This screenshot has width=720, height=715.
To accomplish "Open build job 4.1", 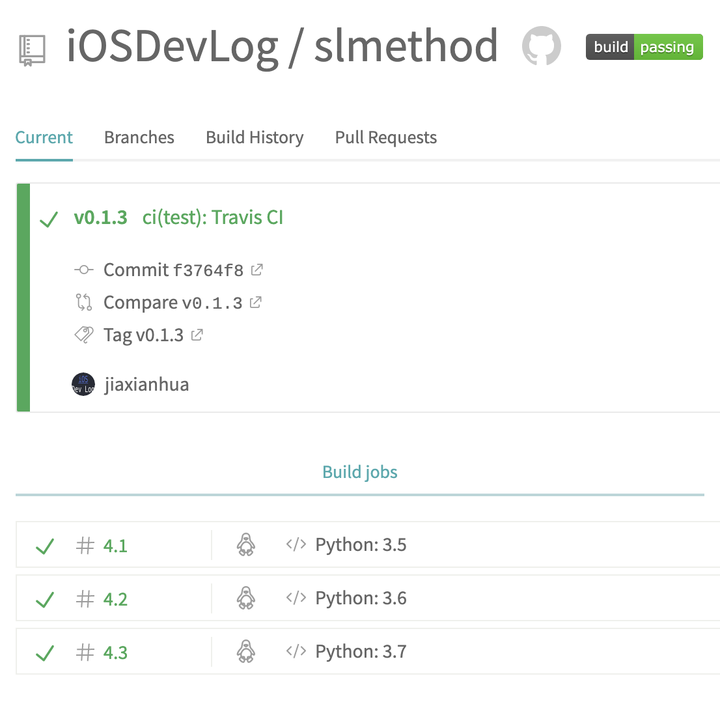I will click(115, 546).
